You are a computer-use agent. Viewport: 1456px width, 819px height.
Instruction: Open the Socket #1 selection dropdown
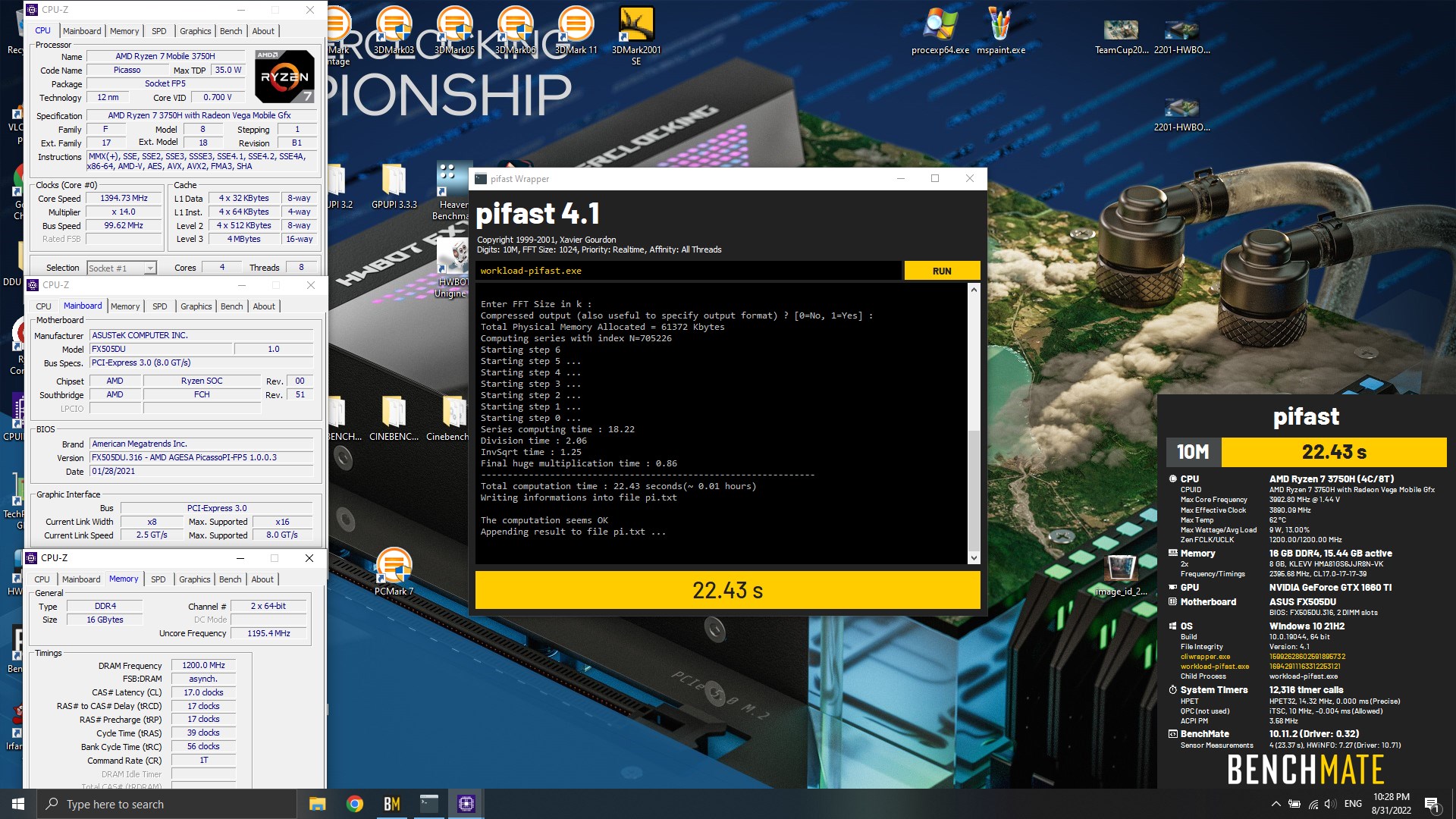121,268
